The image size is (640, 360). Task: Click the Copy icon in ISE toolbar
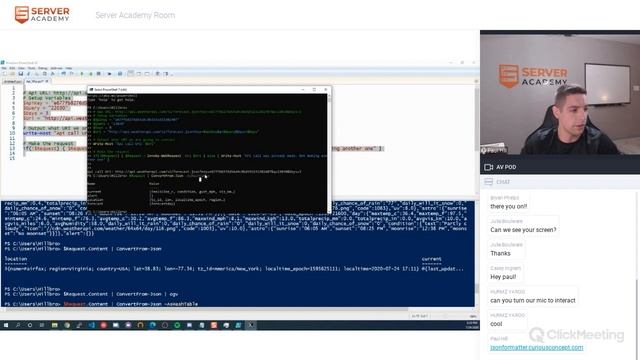(37, 73)
